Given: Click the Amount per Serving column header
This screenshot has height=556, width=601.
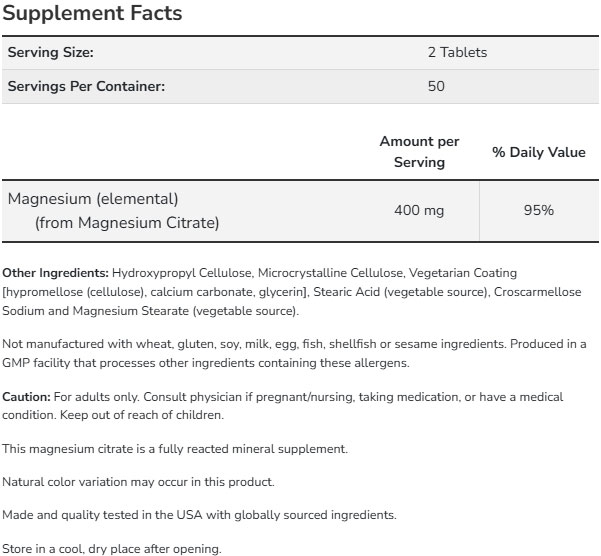Looking at the screenshot, I should (420, 152).
